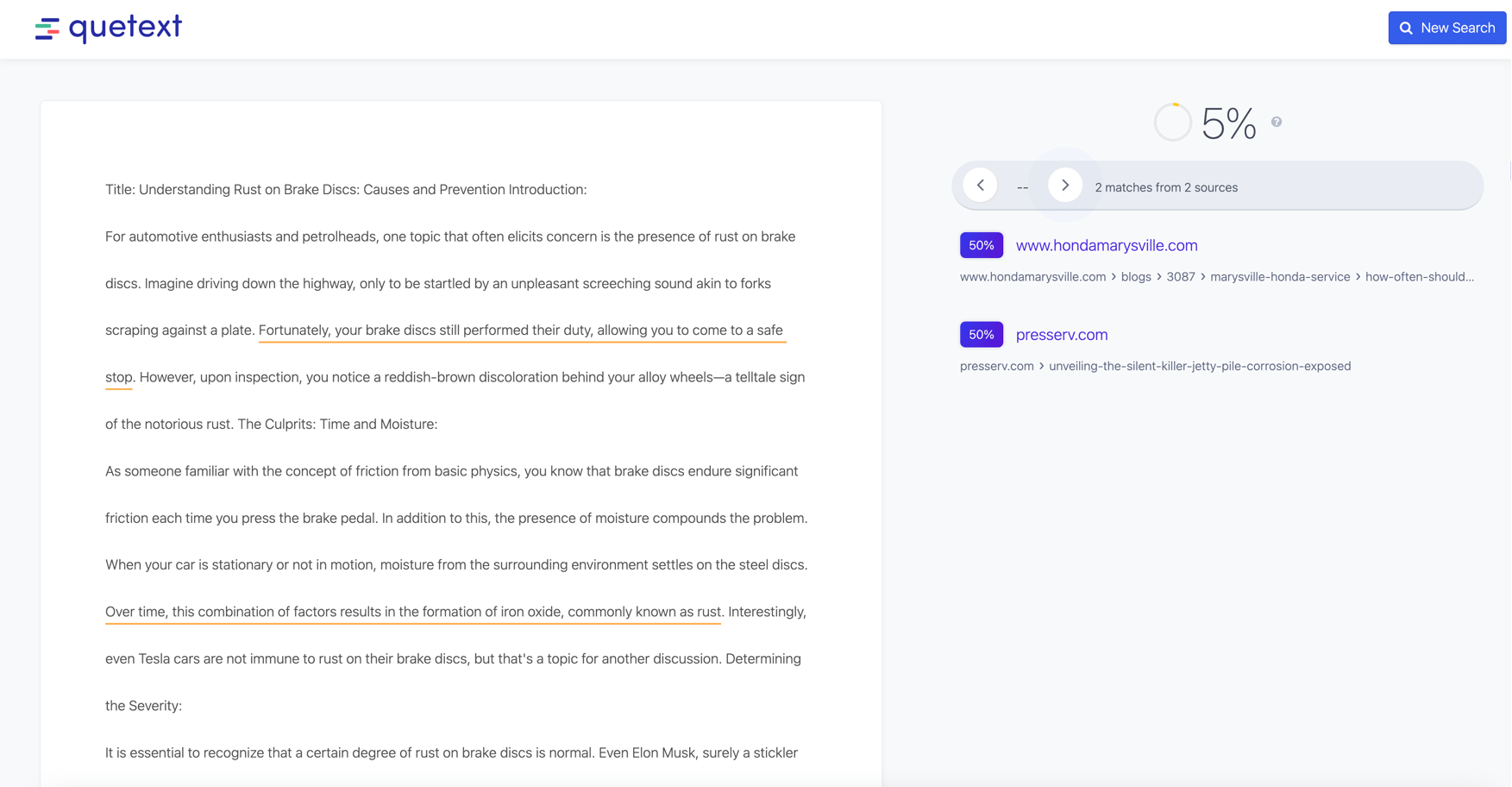This screenshot has width=1512, height=787.
Task: Click the help question mark beside the score
Action: [x=1276, y=123]
